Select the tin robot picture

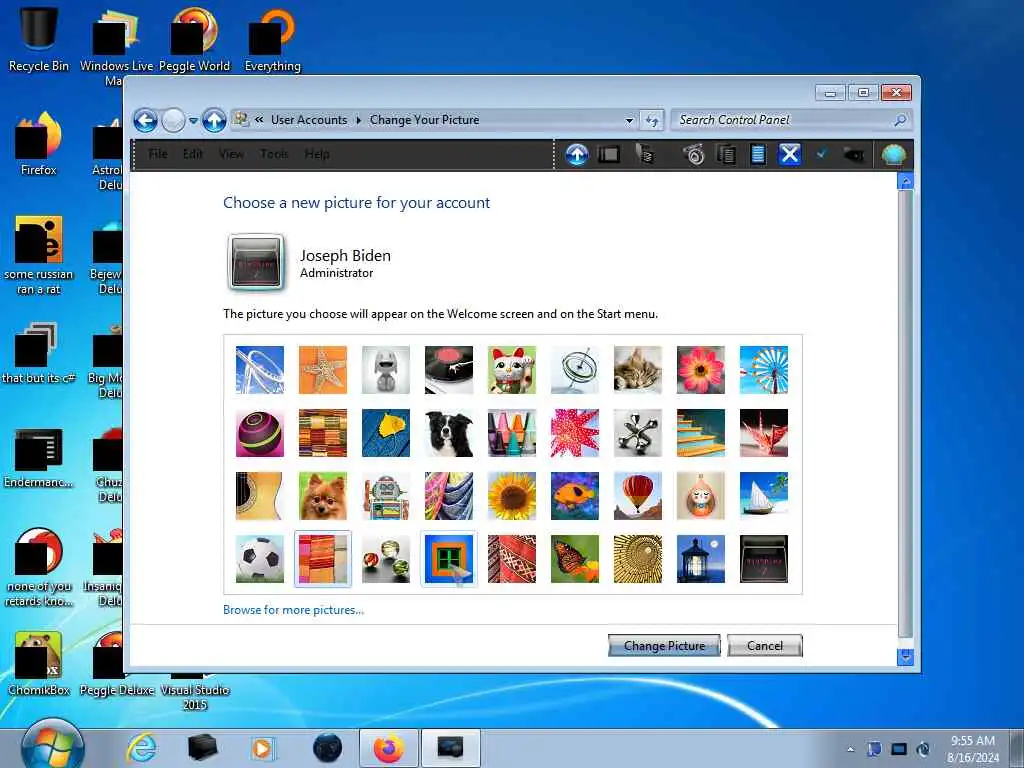(x=386, y=496)
